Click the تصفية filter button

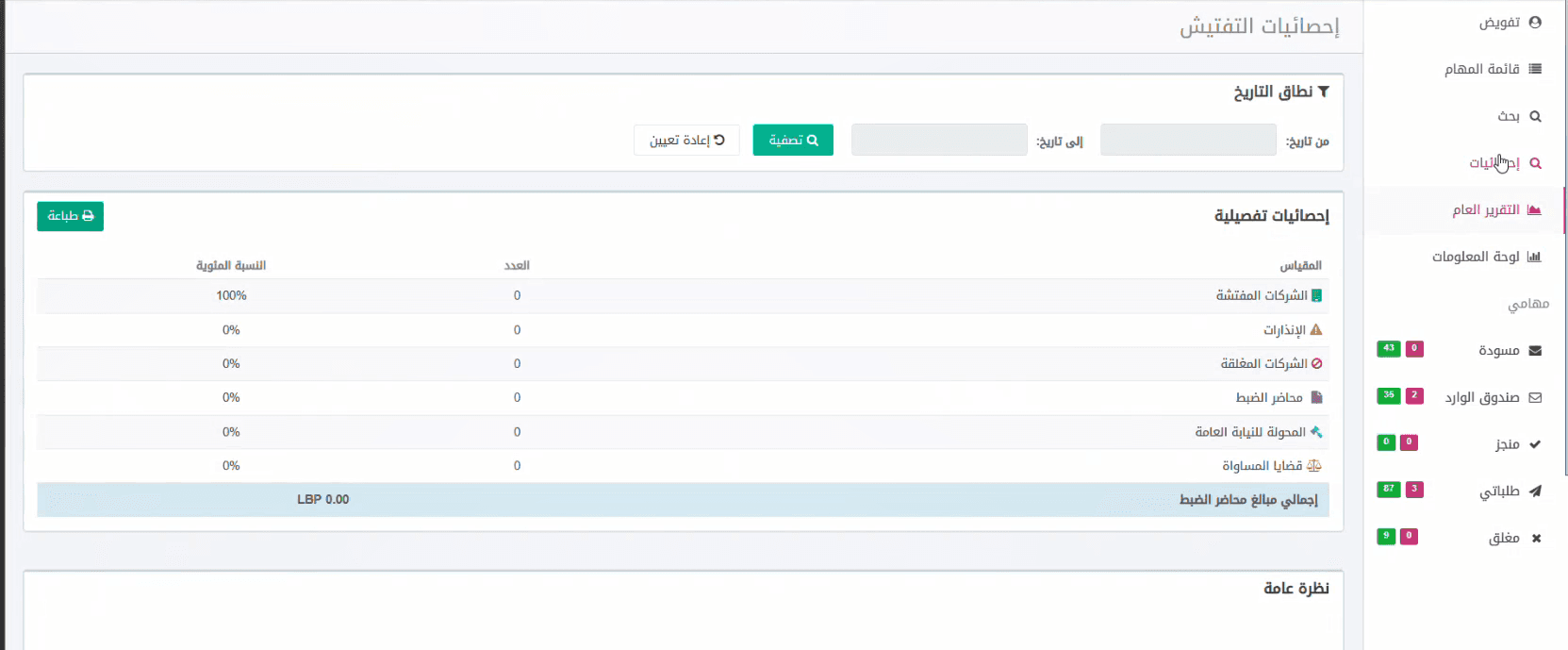click(793, 140)
